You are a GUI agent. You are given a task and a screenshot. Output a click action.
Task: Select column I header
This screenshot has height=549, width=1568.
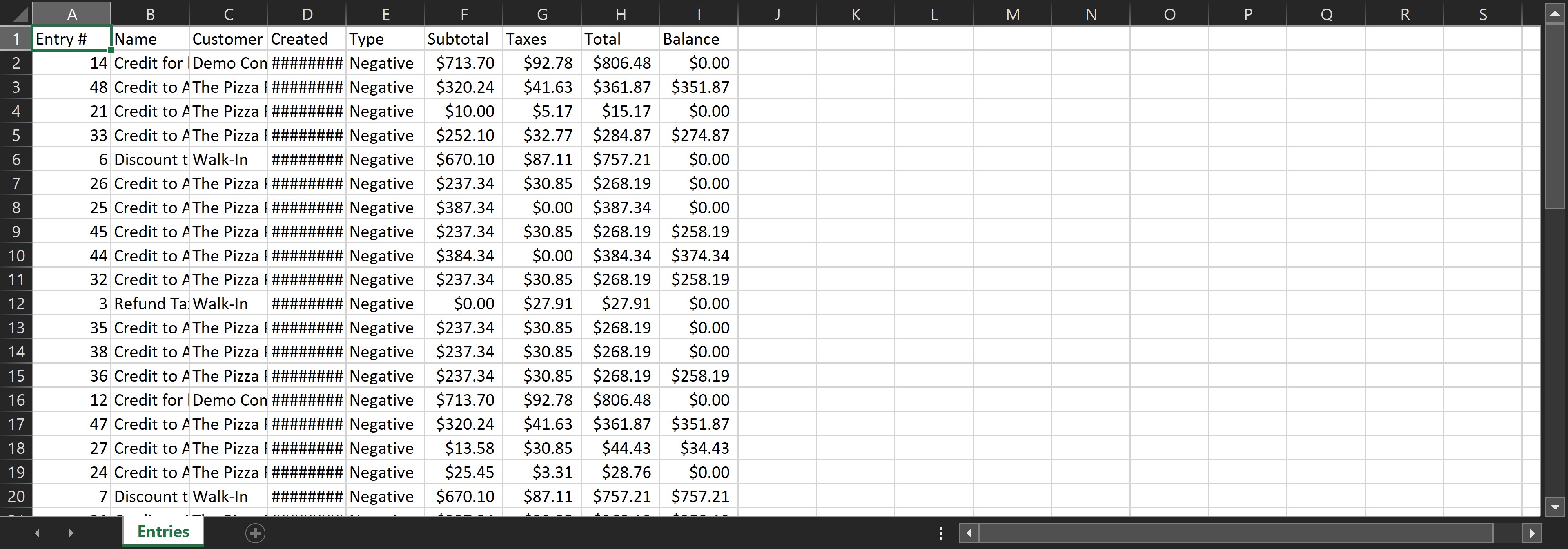pyautogui.click(x=698, y=14)
